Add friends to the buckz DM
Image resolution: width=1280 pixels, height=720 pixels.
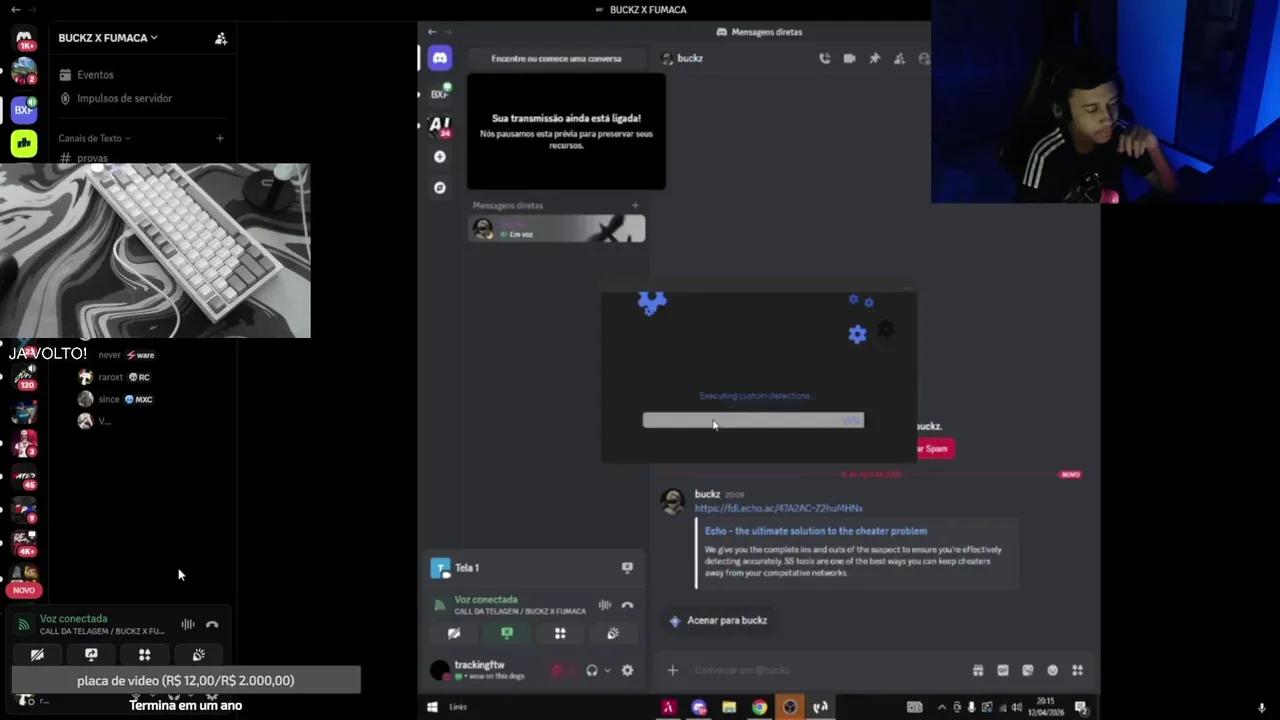[899, 58]
